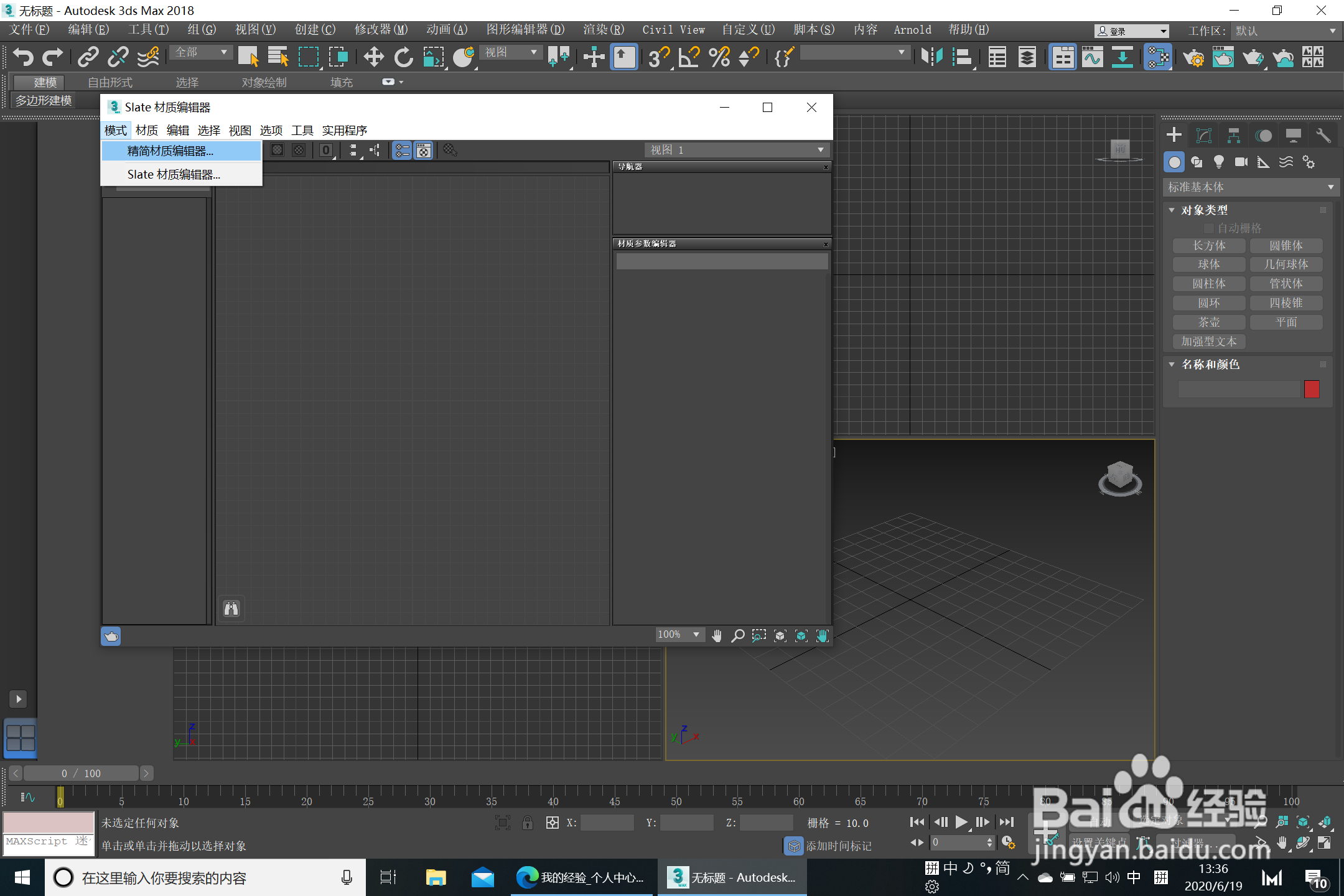Open File Explorer from taskbar

point(436,877)
